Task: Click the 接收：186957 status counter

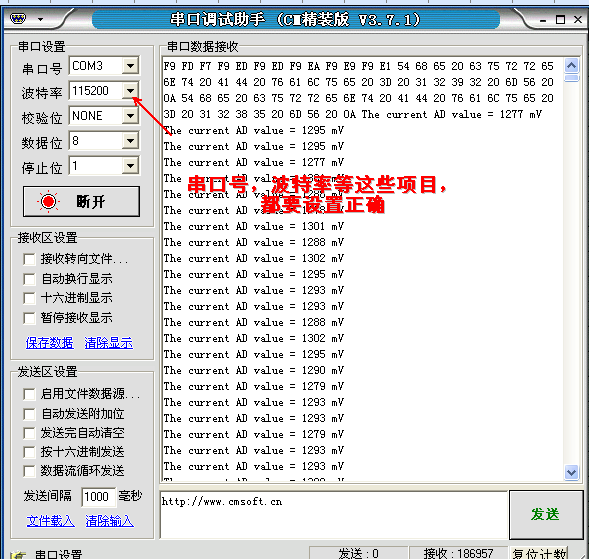Action: click(458, 553)
